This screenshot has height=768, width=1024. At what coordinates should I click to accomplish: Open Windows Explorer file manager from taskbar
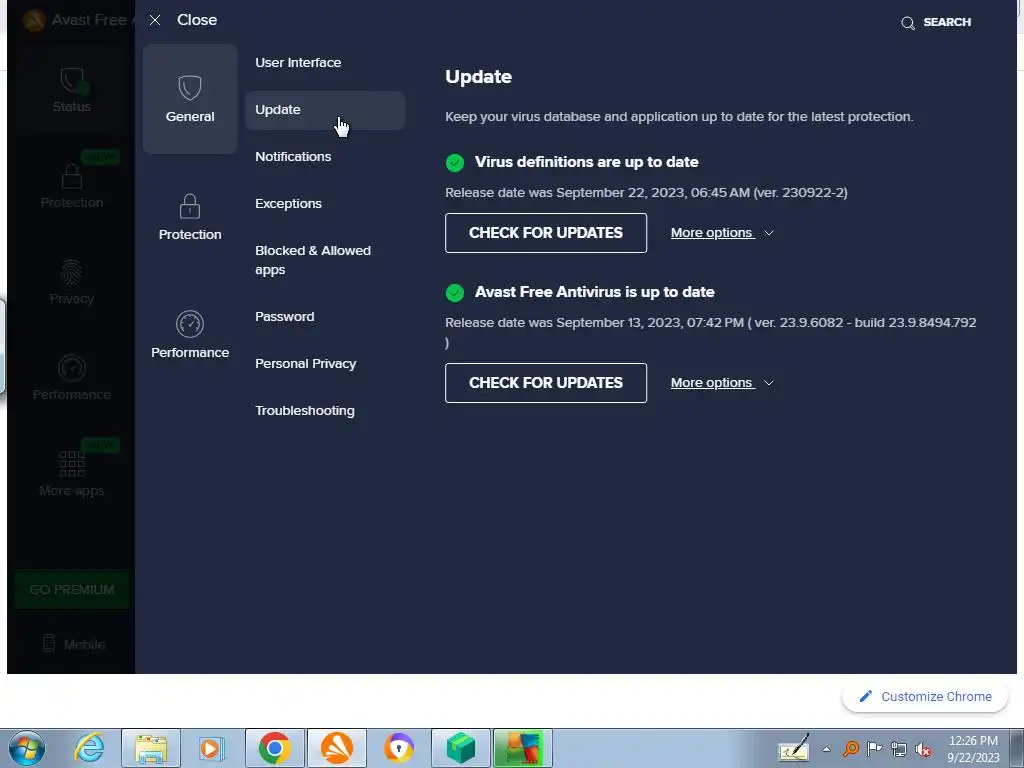pos(151,749)
